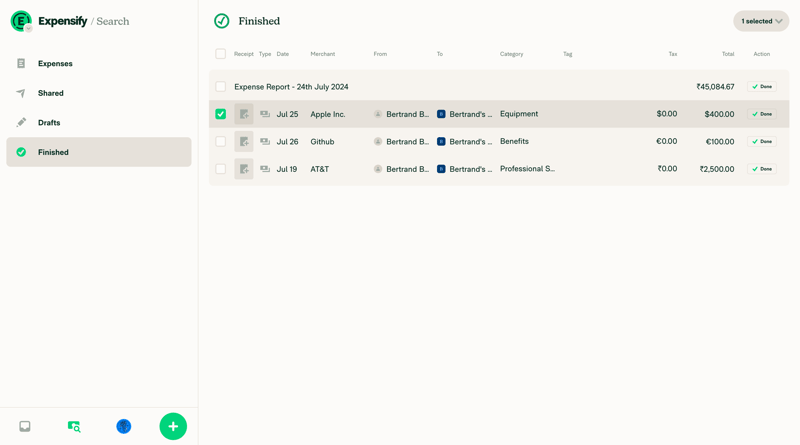The height and width of the screenshot is (445, 800).
Task: Click the Benefits category cell
Action: click(514, 141)
